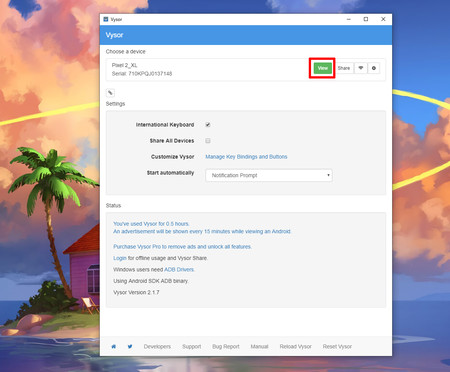Click the green View button for Pixel 2 XL

322,68
